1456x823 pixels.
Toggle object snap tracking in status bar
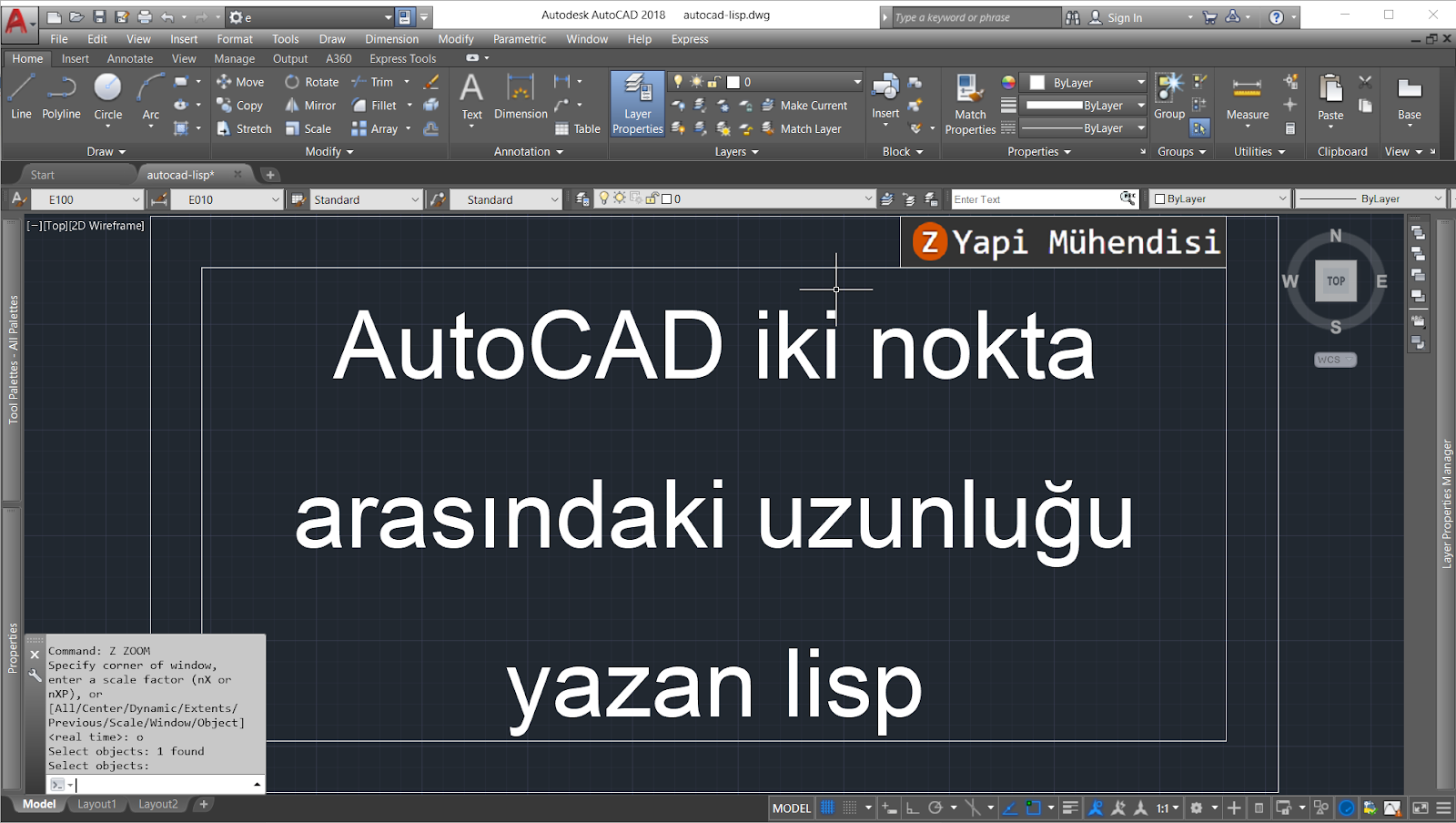pos(1010,808)
